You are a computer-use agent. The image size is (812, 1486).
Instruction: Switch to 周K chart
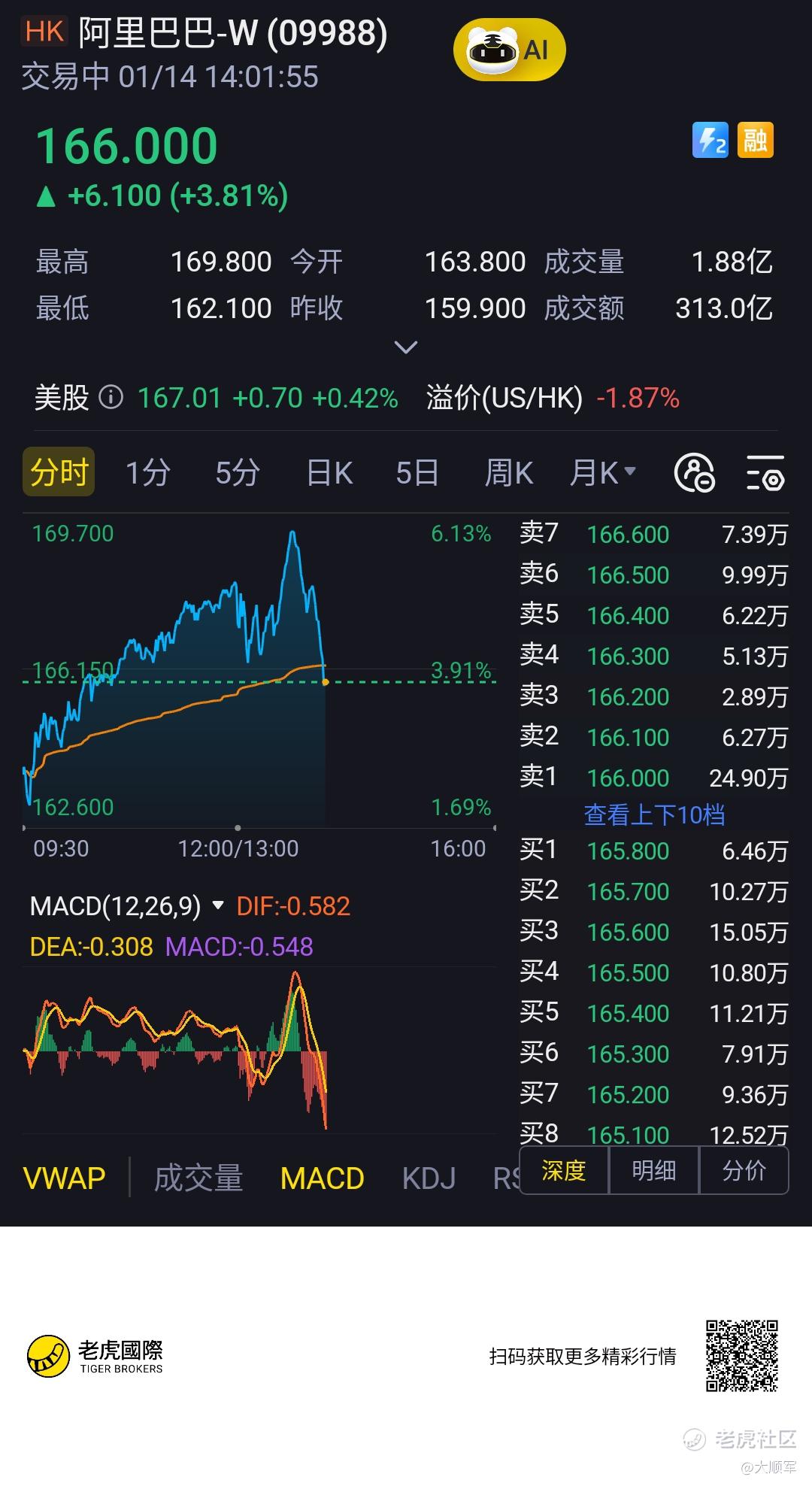509,473
